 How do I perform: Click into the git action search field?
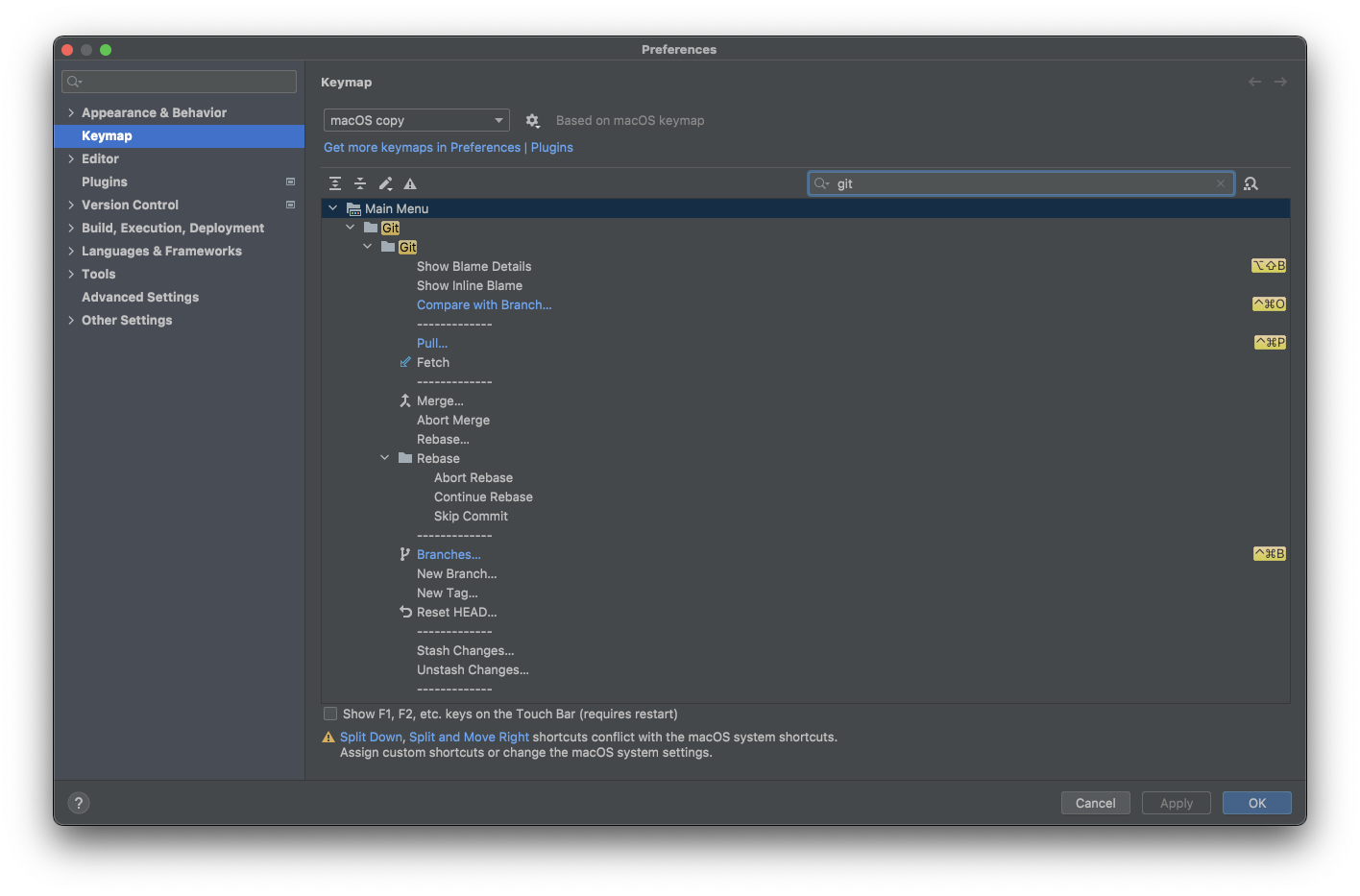[1021, 183]
